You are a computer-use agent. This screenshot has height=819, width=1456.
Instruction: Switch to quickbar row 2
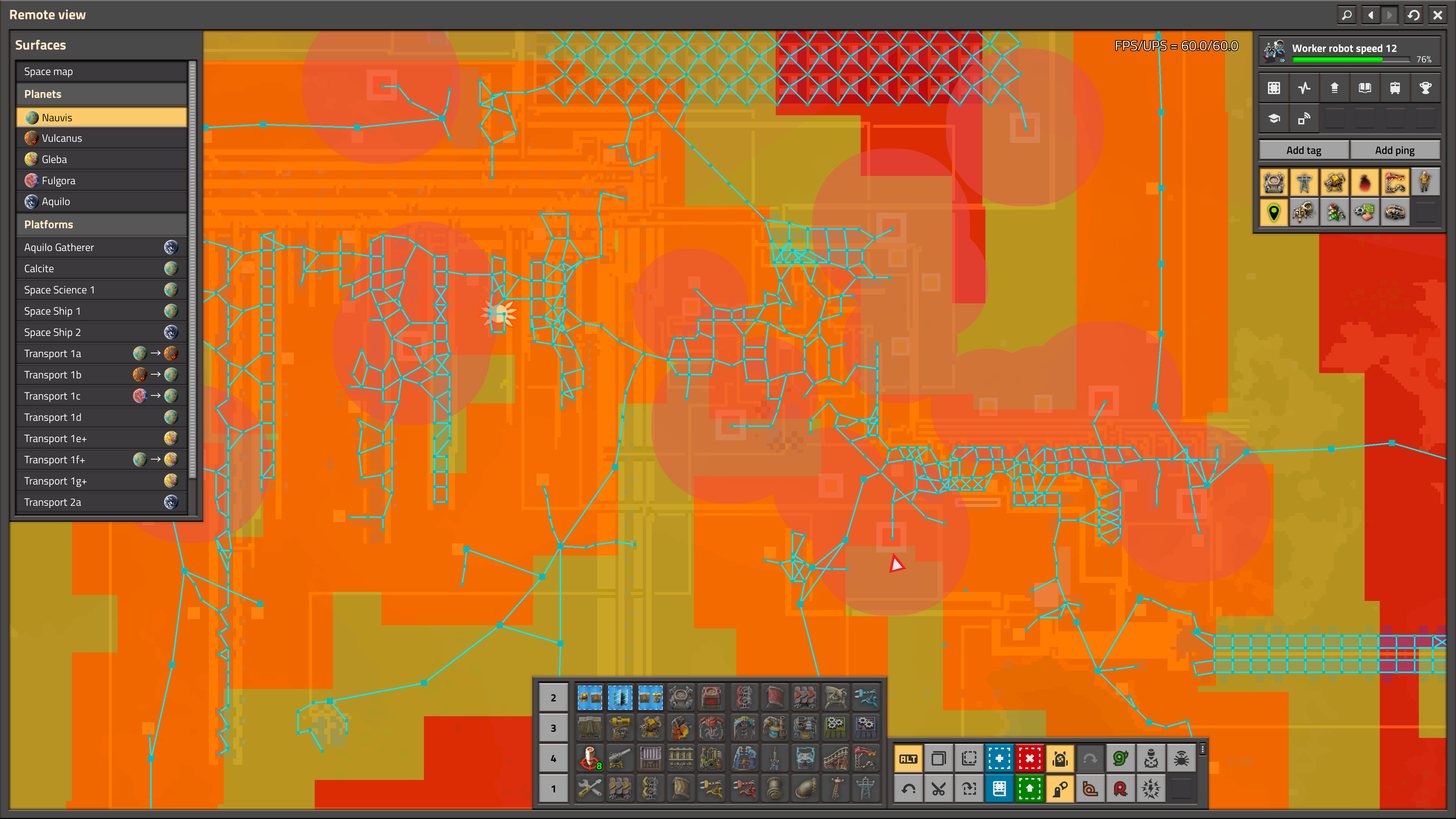coord(553,698)
